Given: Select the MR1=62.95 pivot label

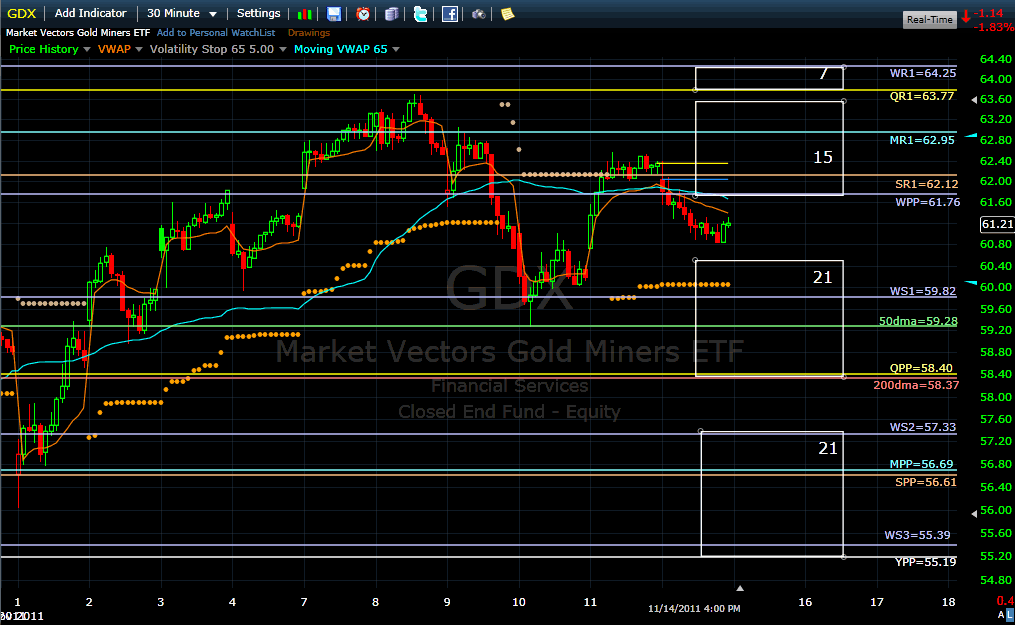Looking at the screenshot, I should [922, 140].
